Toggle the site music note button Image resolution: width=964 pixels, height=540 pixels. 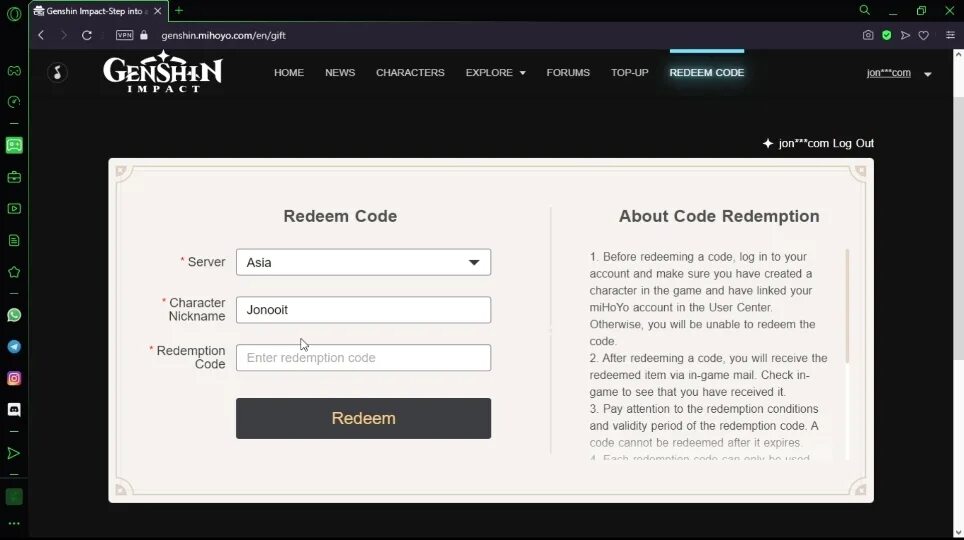click(x=57, y=73)
